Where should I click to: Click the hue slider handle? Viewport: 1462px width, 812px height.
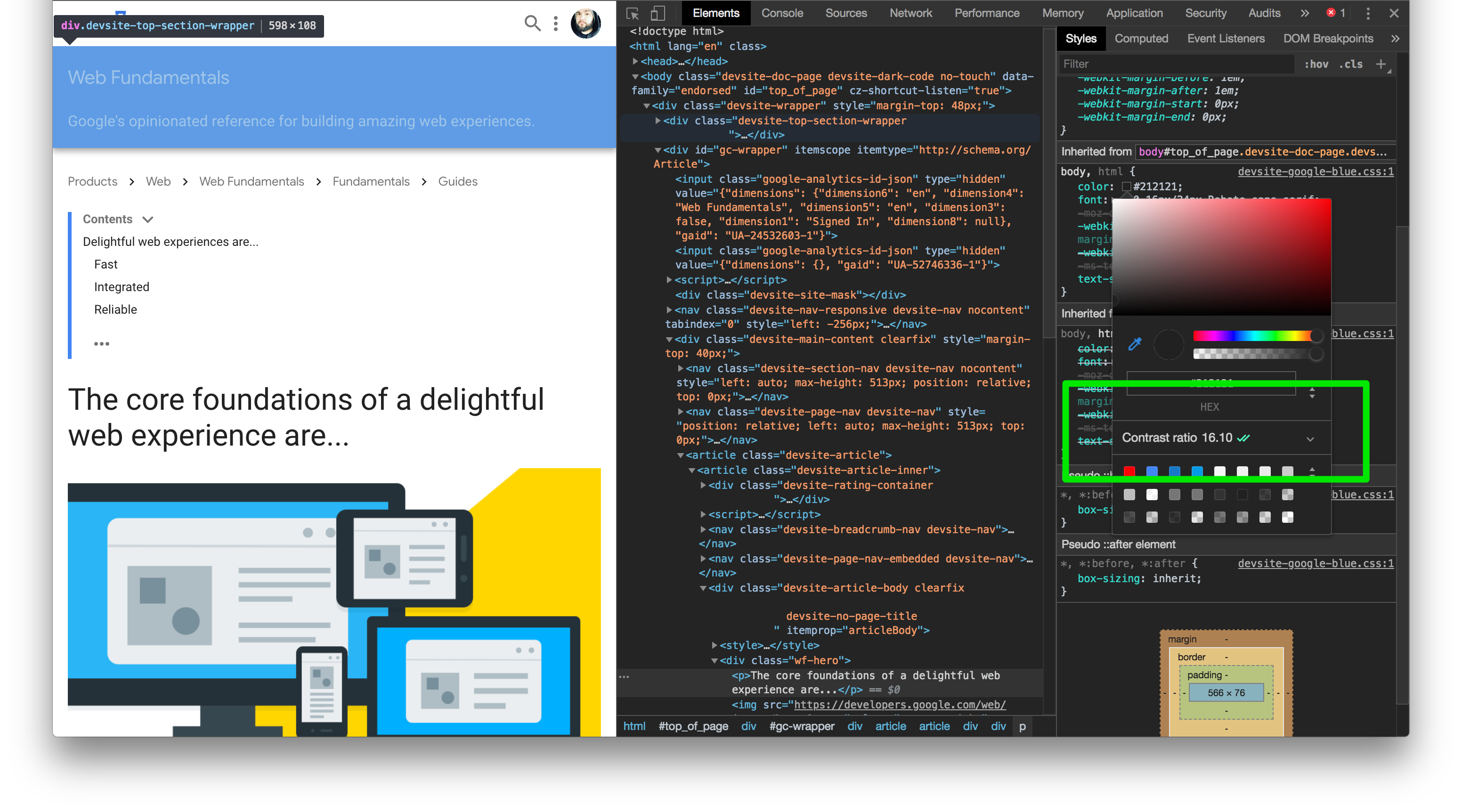coord(1316,336)
